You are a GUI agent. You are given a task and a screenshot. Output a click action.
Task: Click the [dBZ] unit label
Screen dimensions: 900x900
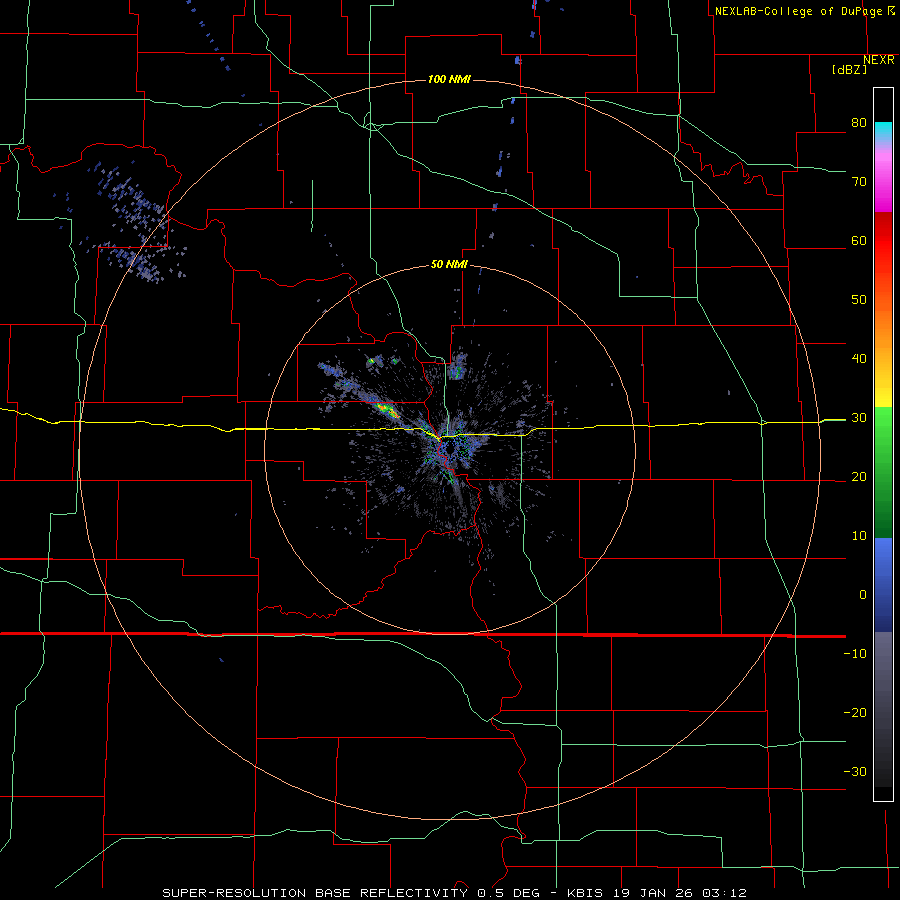tap(849, 70)
